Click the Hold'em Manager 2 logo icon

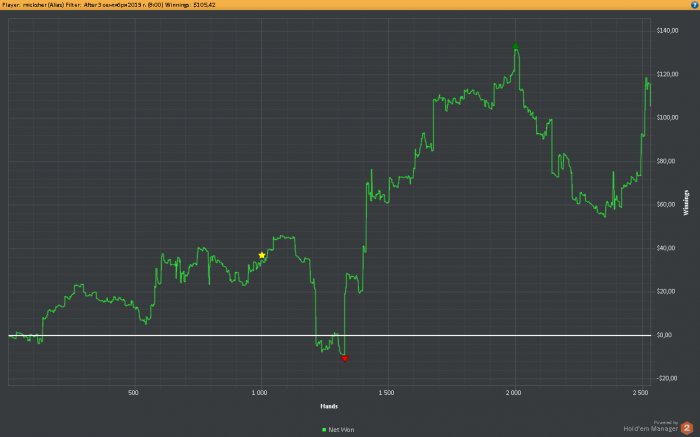687,428
